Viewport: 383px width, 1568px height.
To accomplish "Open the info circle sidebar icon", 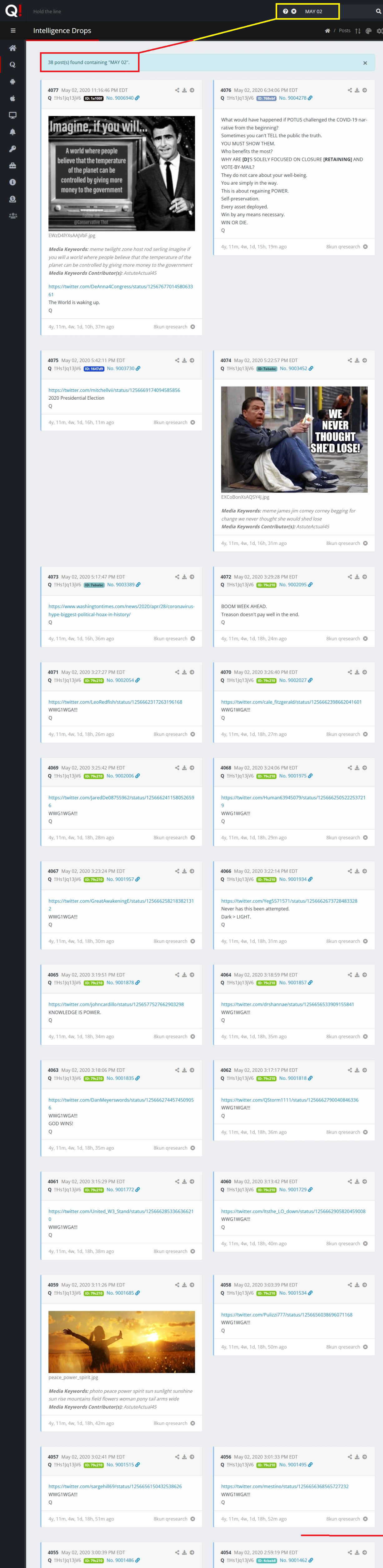I will (x=13, y=182).
